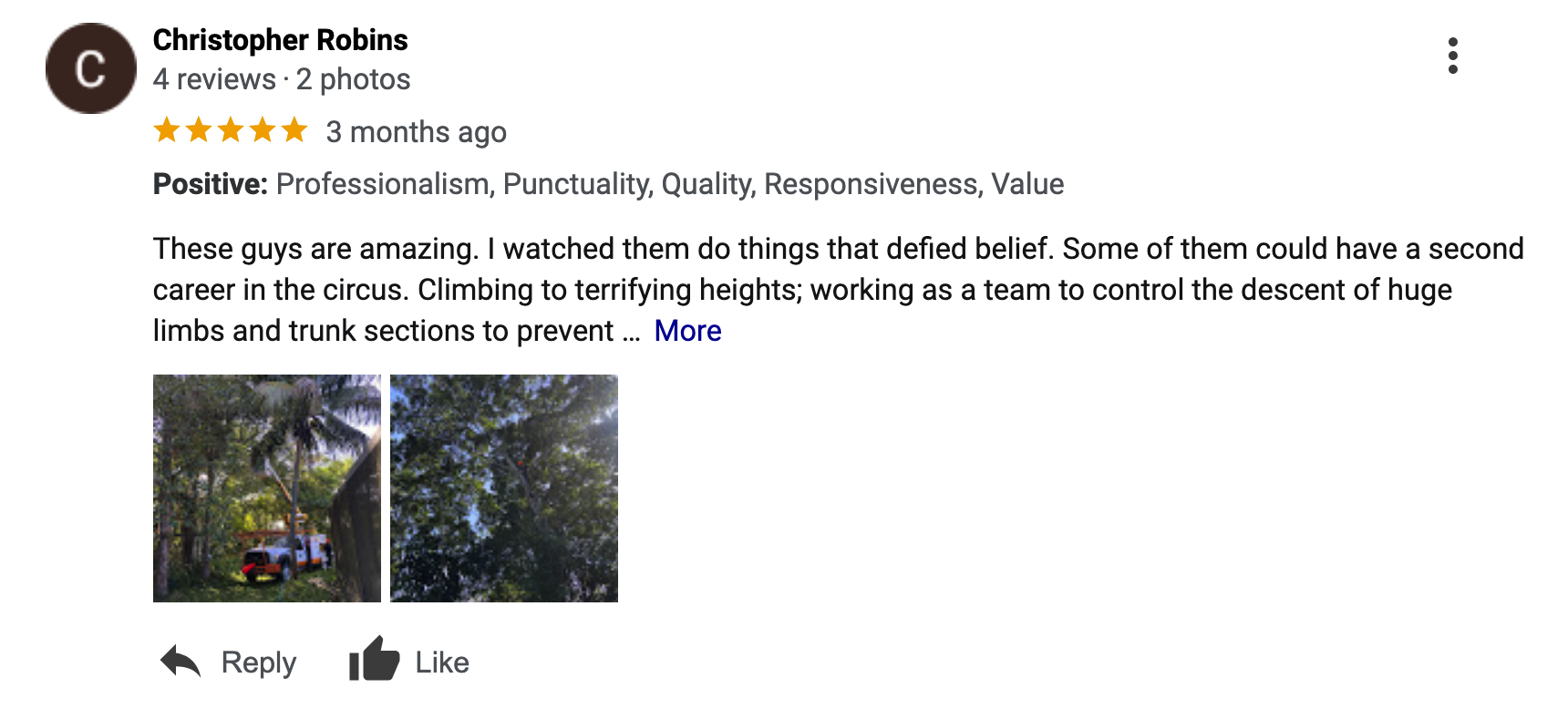Open the bucket truck photo thumbnail
The image size is (1568, 709).
pyautogui.click(x=267, y=488)
